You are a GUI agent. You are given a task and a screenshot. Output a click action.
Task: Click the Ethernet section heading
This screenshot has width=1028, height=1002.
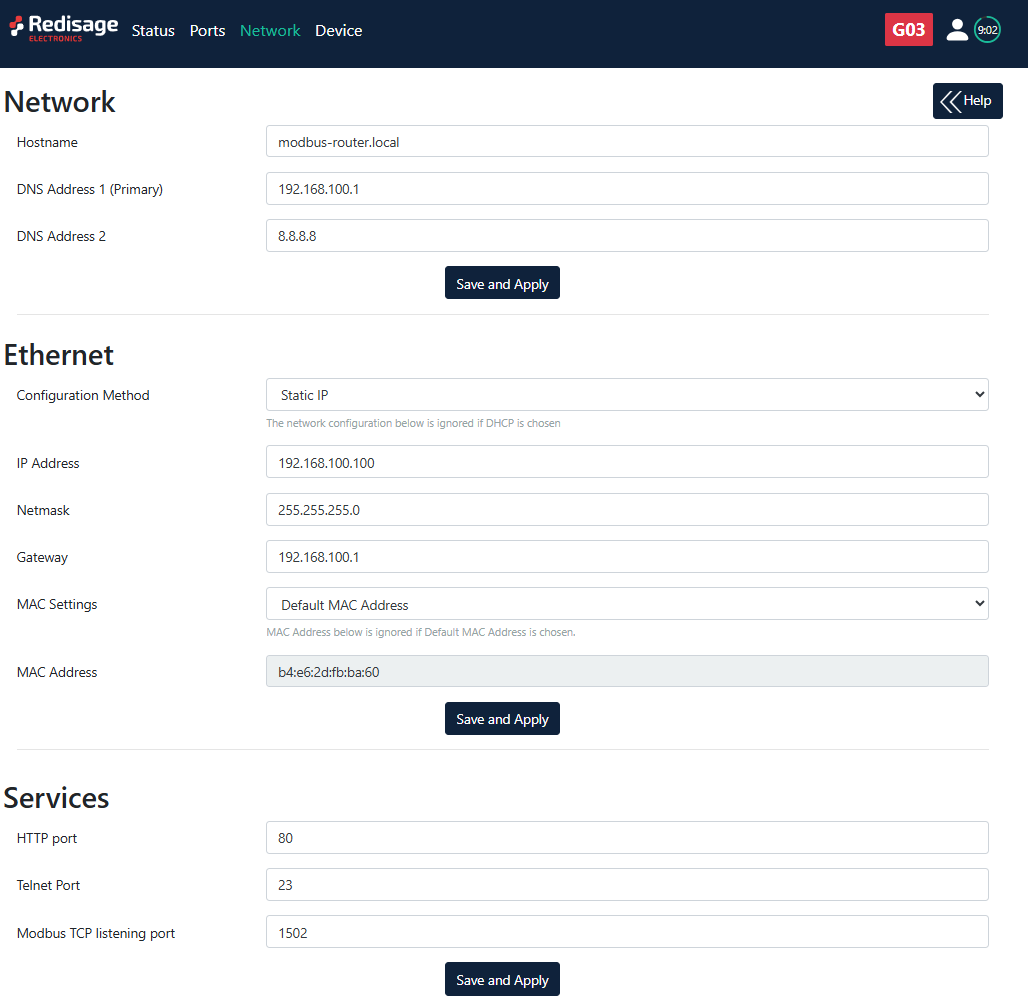pos(59,355)
